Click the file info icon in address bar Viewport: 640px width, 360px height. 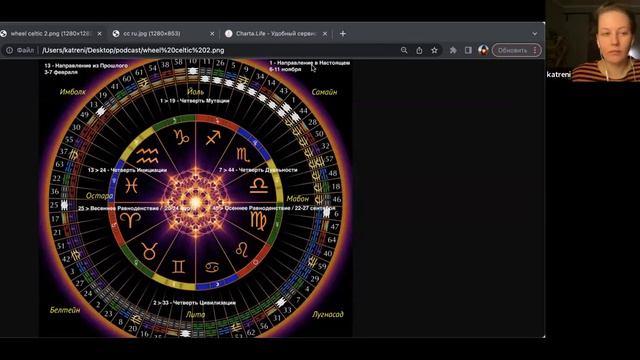pos(9,50)
